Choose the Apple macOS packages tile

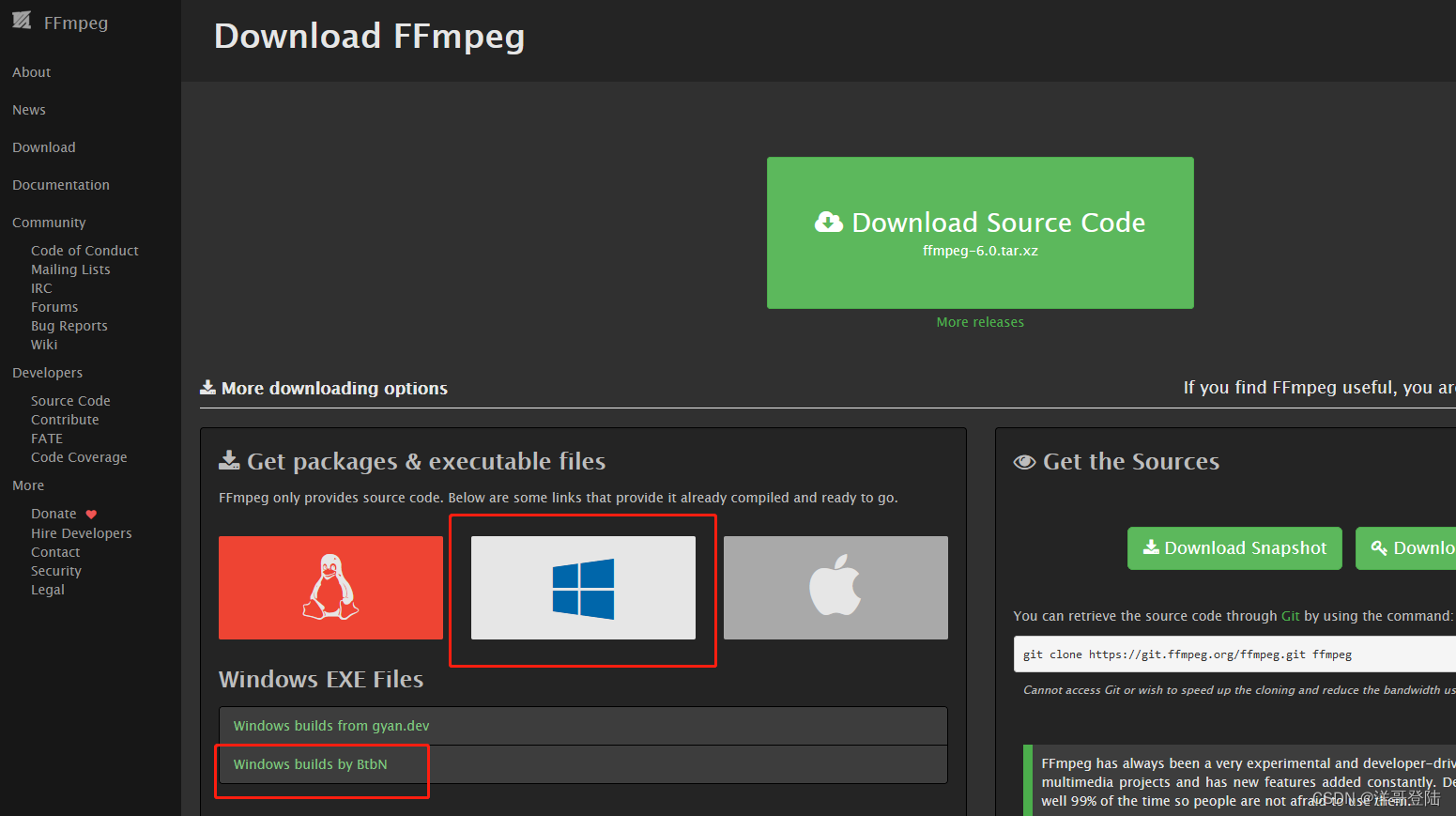835,588
